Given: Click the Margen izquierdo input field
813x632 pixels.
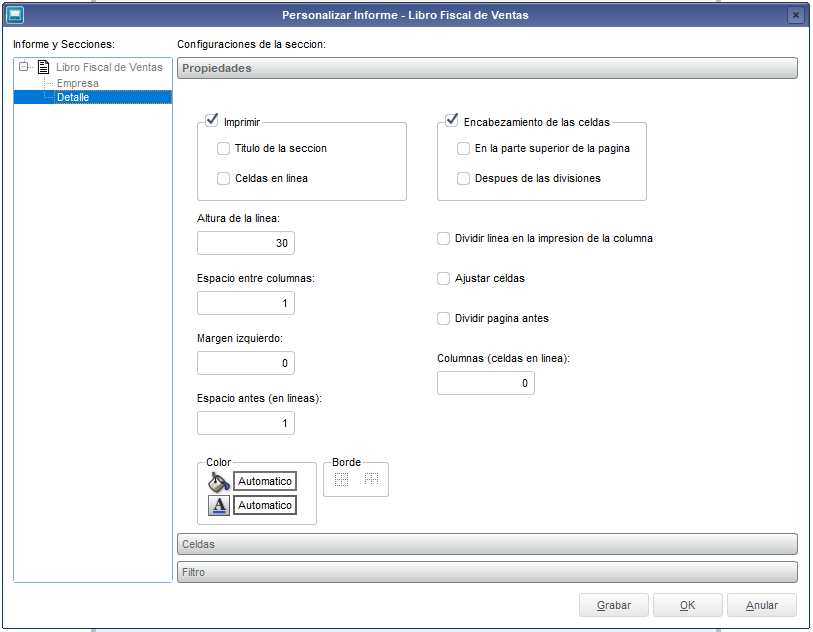Looking at the screenshot, I should (x=246, y=363).
